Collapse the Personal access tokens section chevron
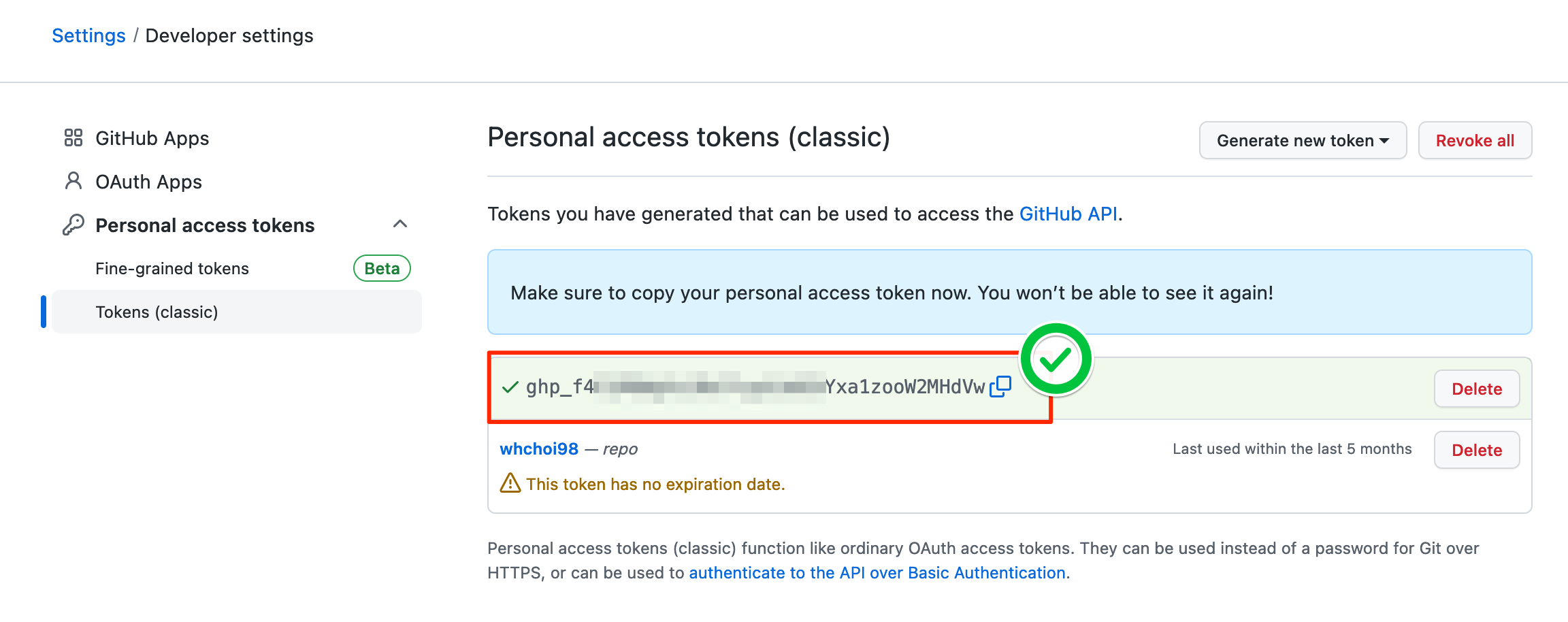 pos(400,224)
